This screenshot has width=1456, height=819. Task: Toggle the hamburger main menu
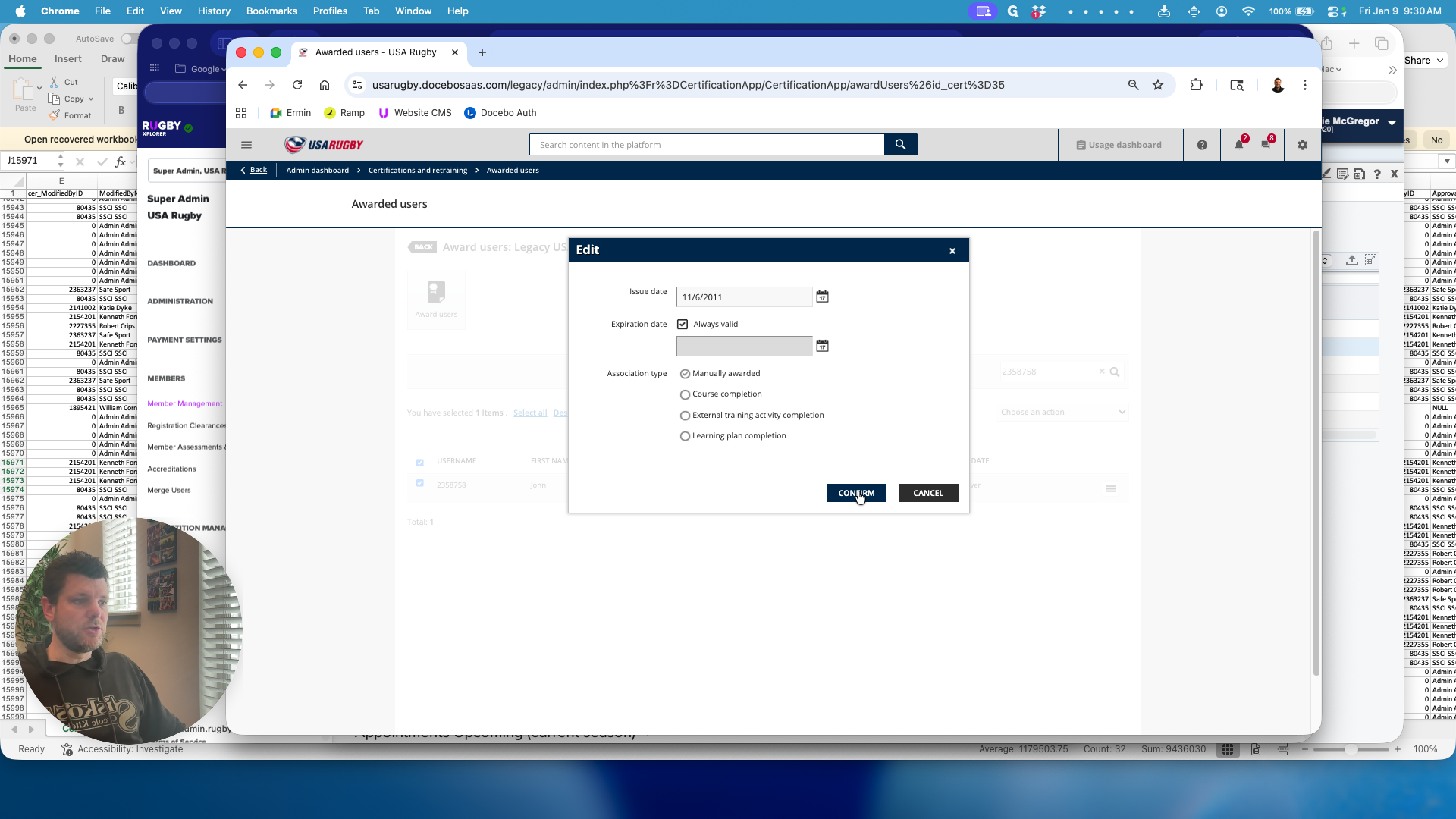point(246,145)
